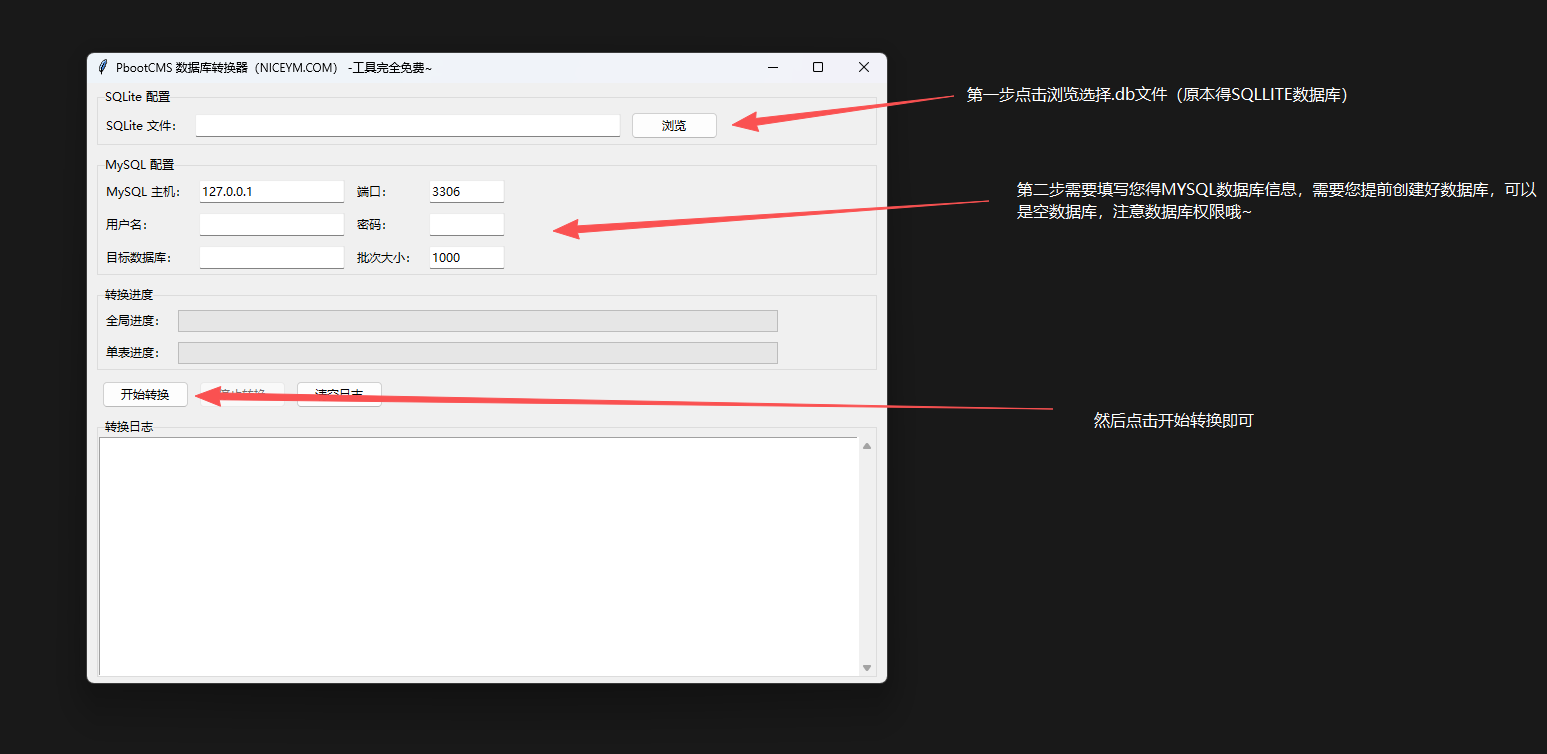Maximize the PbootCMS converter window
Viewport: 1547px width, 754px height.
[x=817, y=66]
